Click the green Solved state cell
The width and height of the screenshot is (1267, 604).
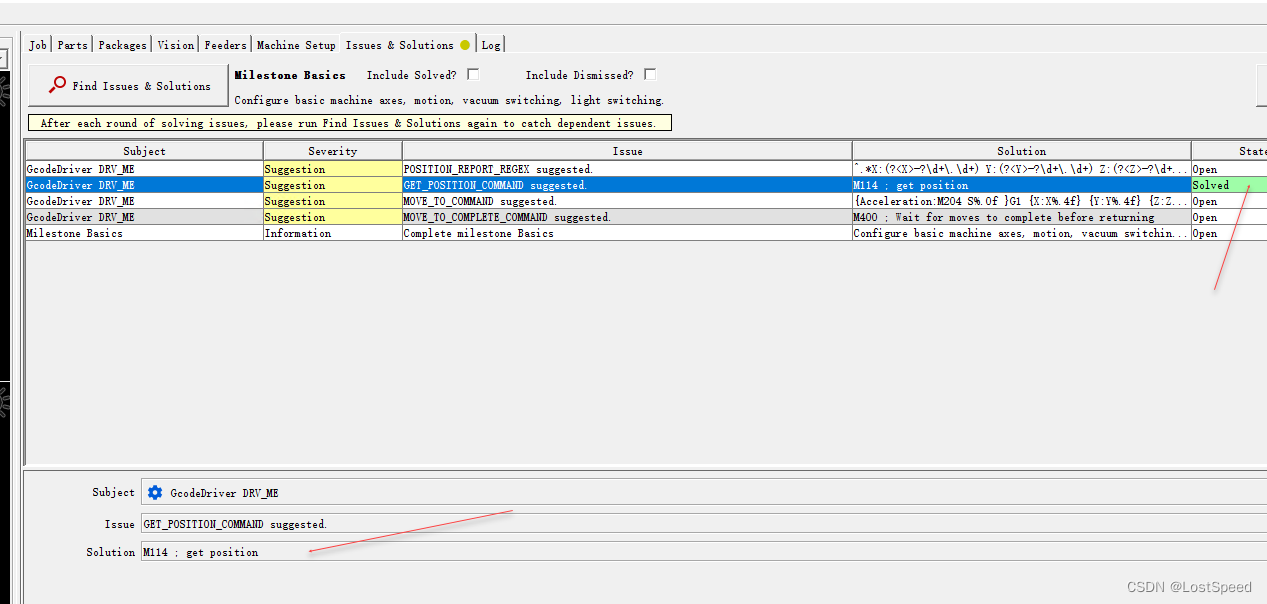click(x=1211, y=185)
